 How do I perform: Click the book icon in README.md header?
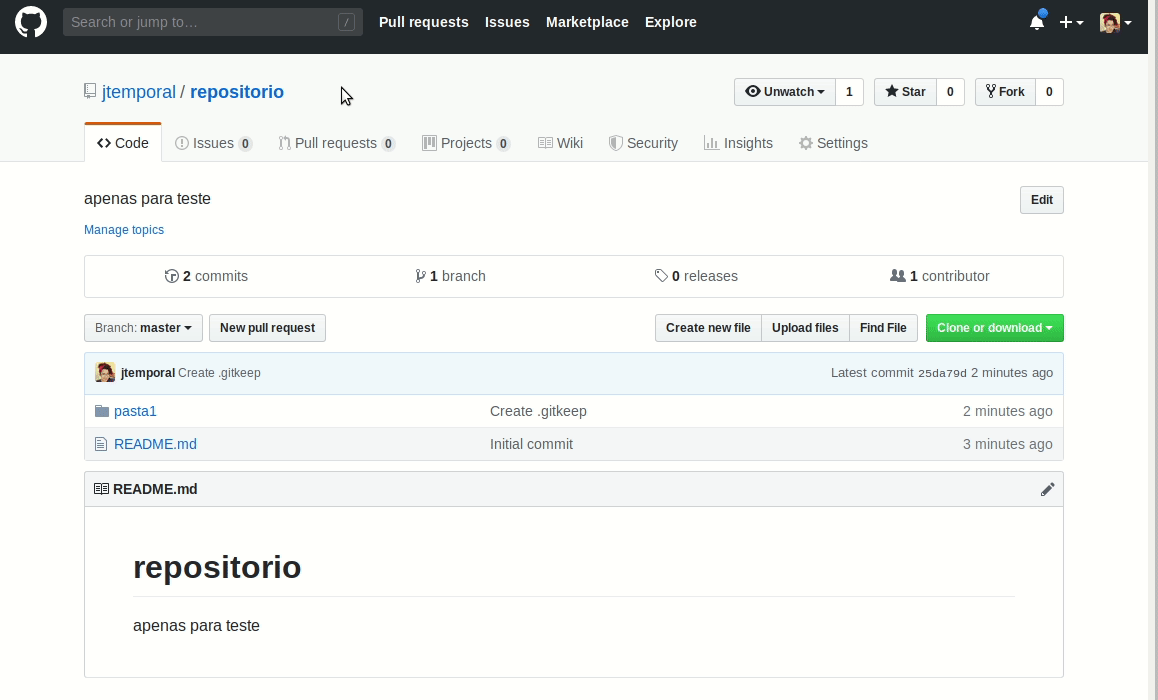(102, 490)
